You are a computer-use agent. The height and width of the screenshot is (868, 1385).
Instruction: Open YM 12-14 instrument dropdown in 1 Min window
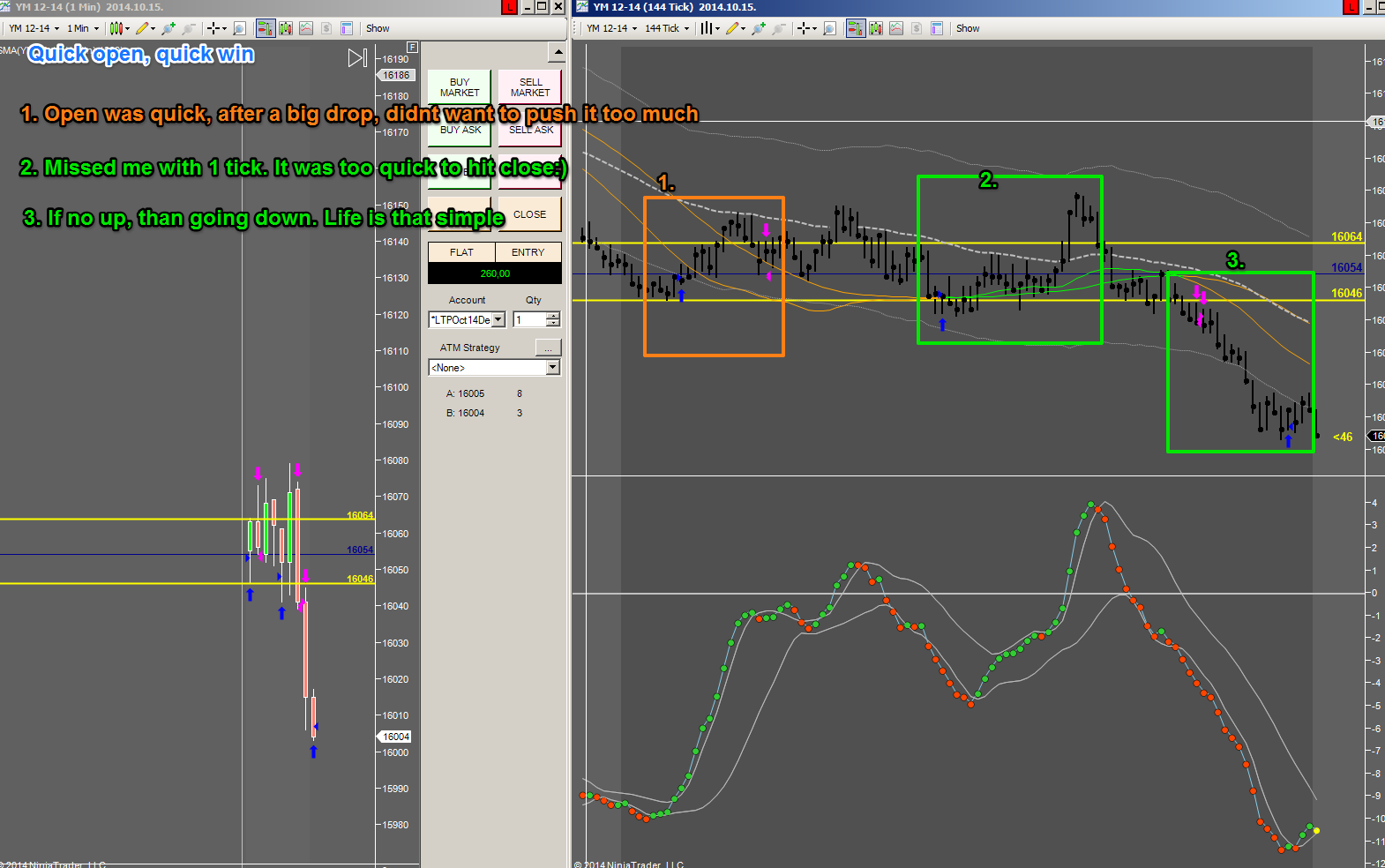coord(34,28)
